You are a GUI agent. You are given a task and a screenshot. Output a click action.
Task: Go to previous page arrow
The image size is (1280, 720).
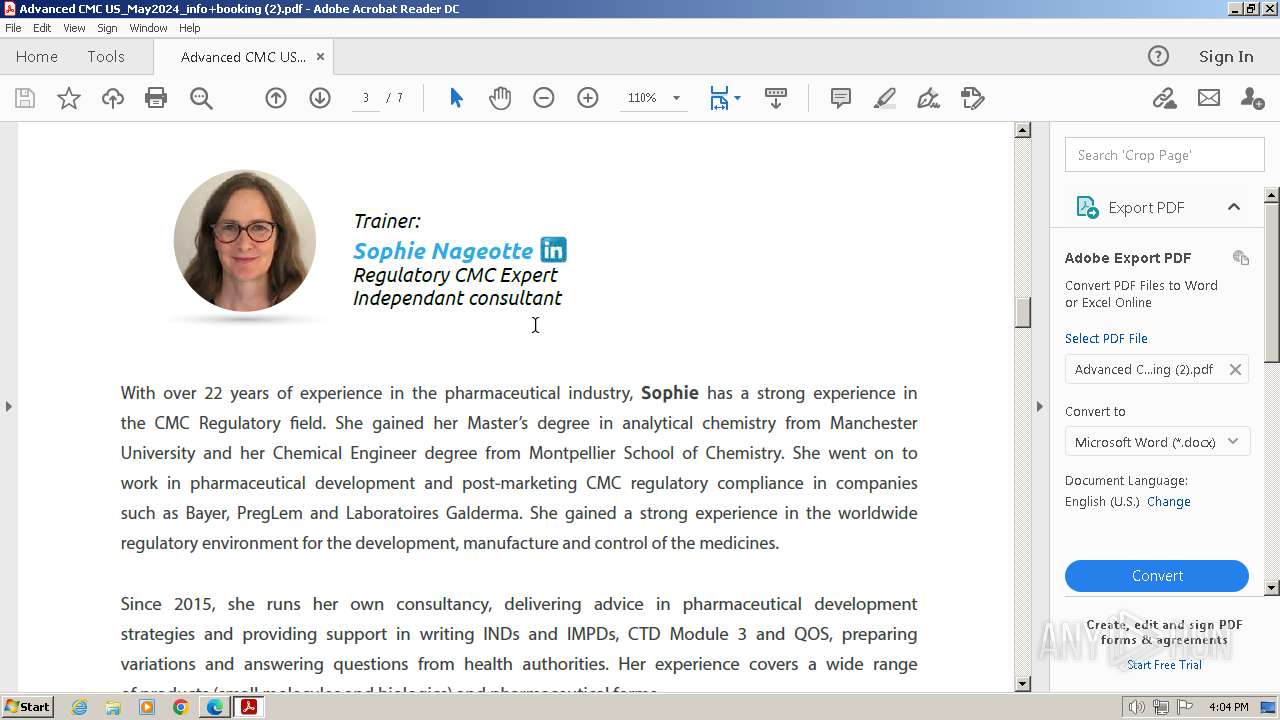[276, 98]
